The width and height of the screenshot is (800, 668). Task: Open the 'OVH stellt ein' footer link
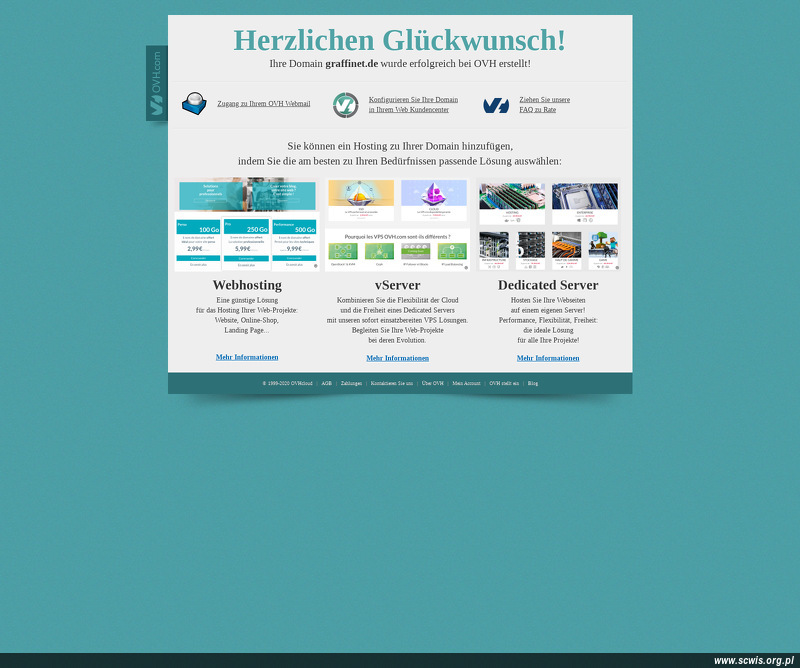pos(504,383)
